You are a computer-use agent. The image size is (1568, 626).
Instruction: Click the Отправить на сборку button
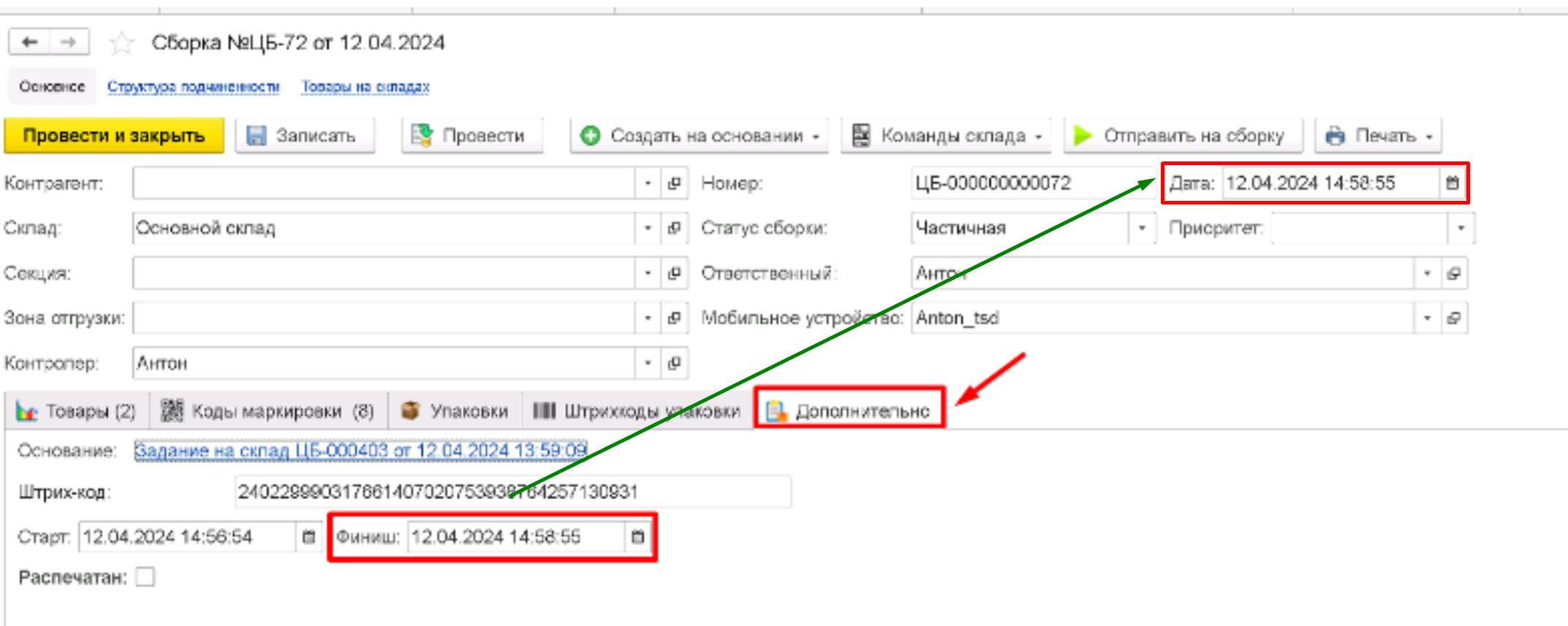(1183, 136)
